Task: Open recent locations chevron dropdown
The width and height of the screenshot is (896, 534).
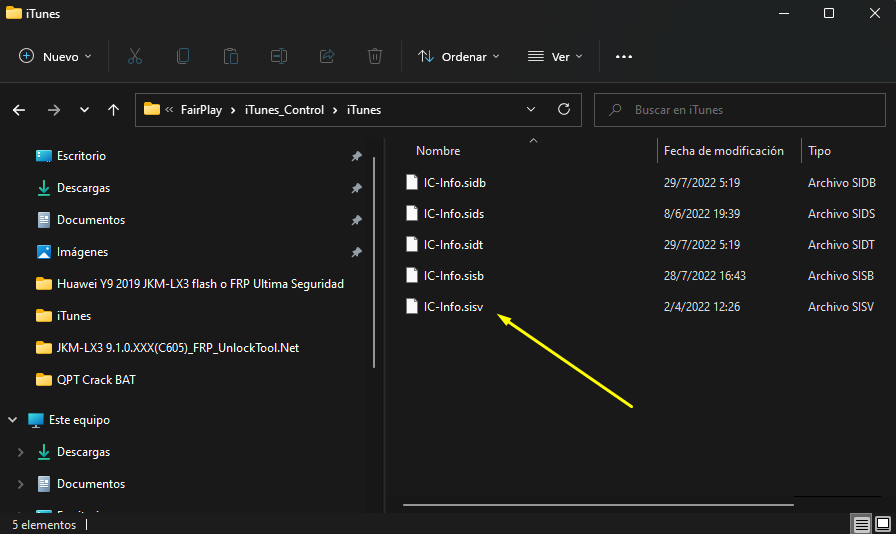Action: [x=84, y=110]
